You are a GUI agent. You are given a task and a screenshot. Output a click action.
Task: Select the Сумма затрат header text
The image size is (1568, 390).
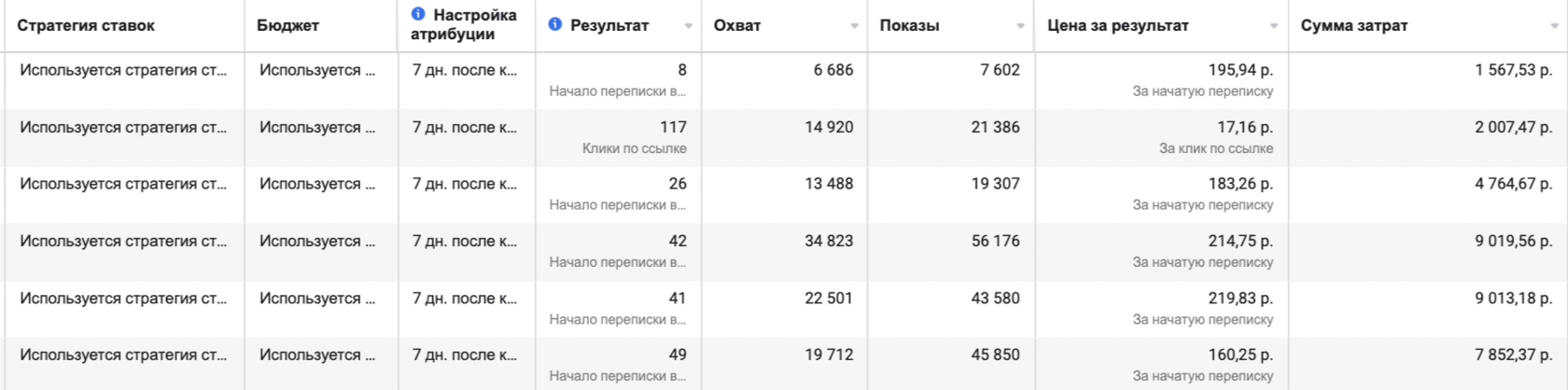coord(1354,25)
